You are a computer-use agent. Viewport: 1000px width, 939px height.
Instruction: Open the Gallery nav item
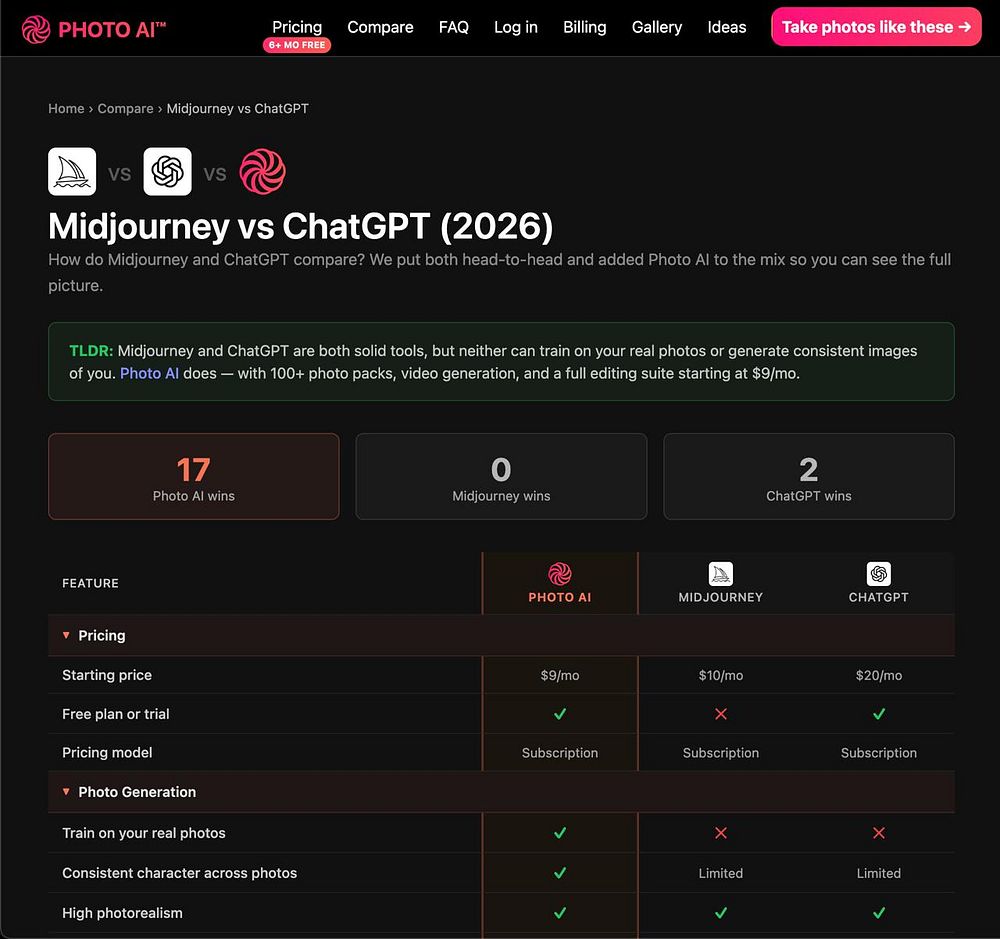pos(657,27)
